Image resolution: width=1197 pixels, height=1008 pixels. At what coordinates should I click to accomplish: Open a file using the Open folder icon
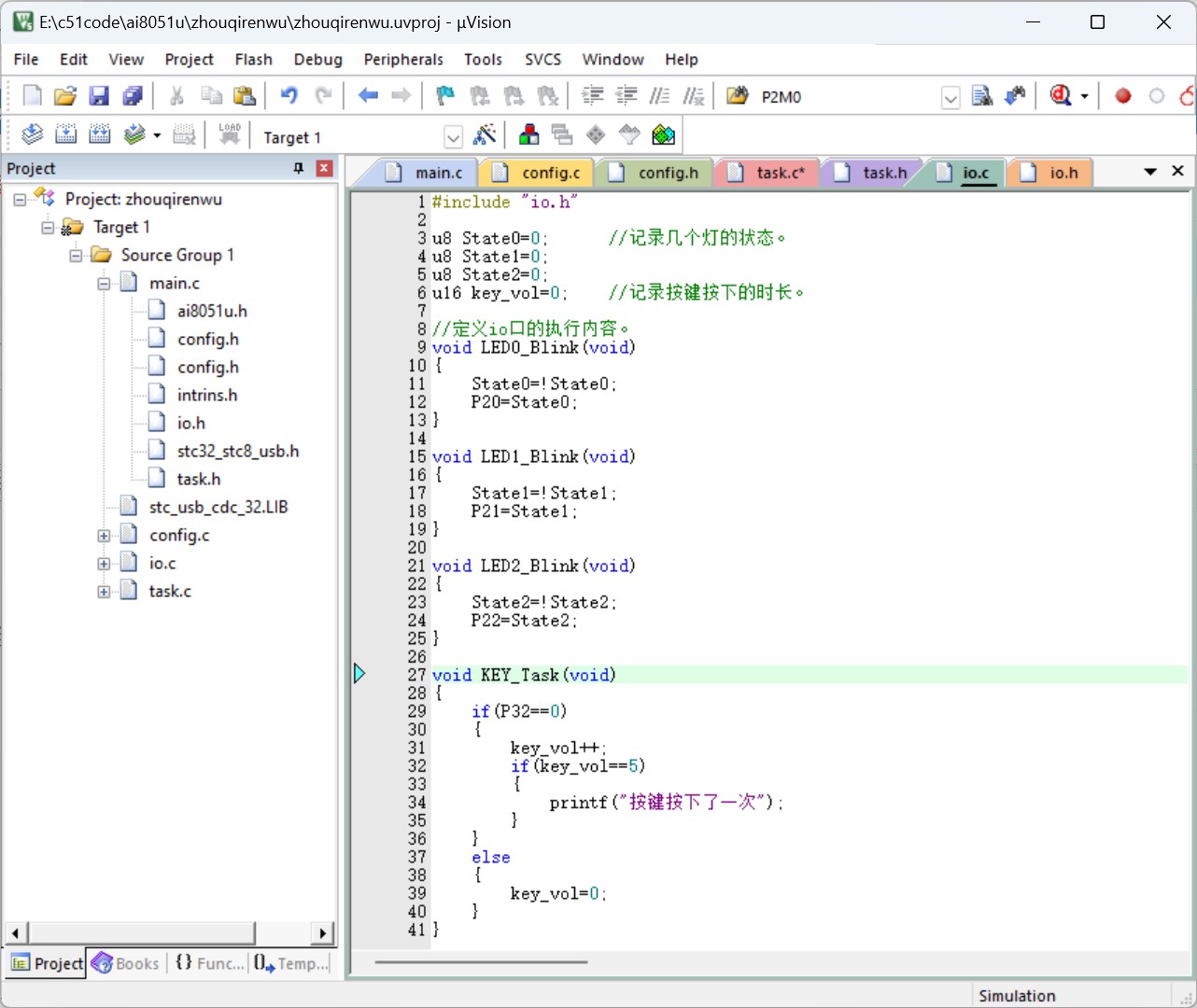(65, 96)
